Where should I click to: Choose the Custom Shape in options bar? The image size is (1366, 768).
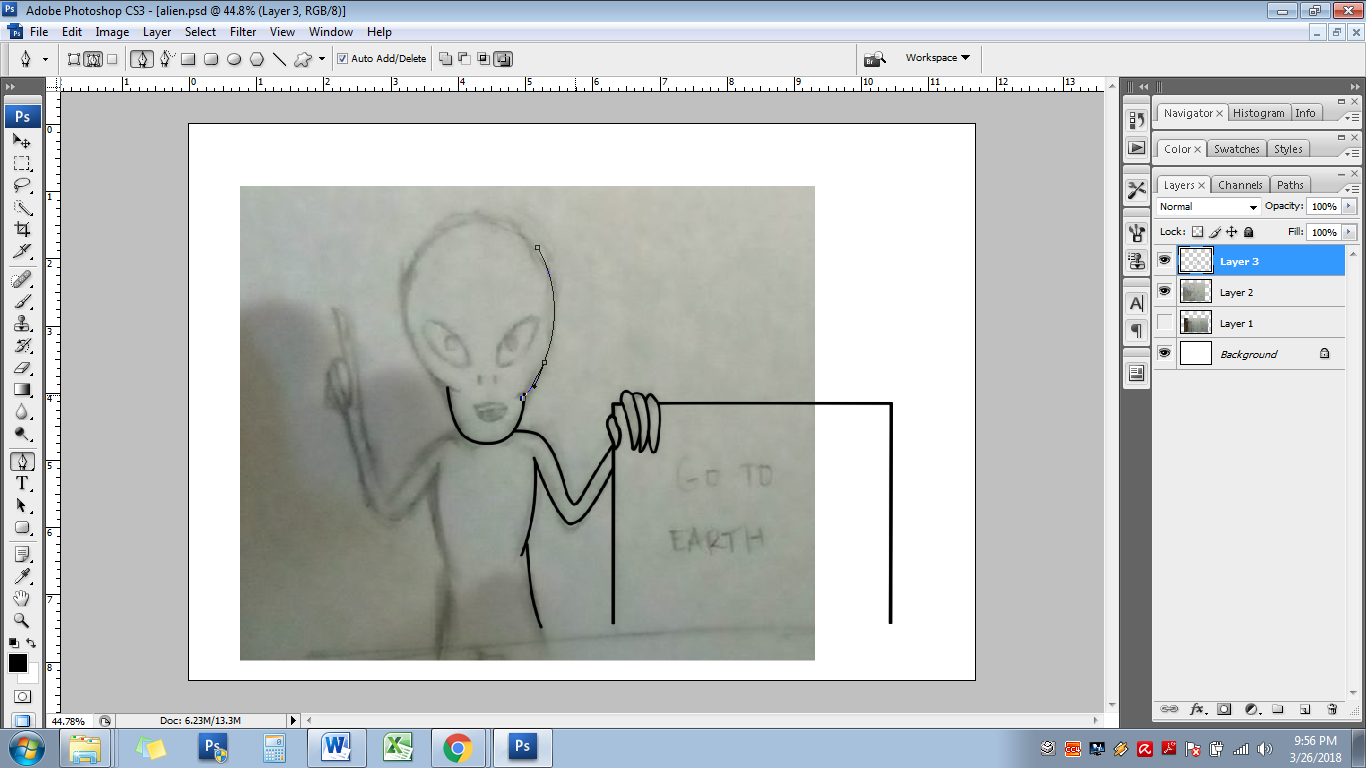(303, 59)
